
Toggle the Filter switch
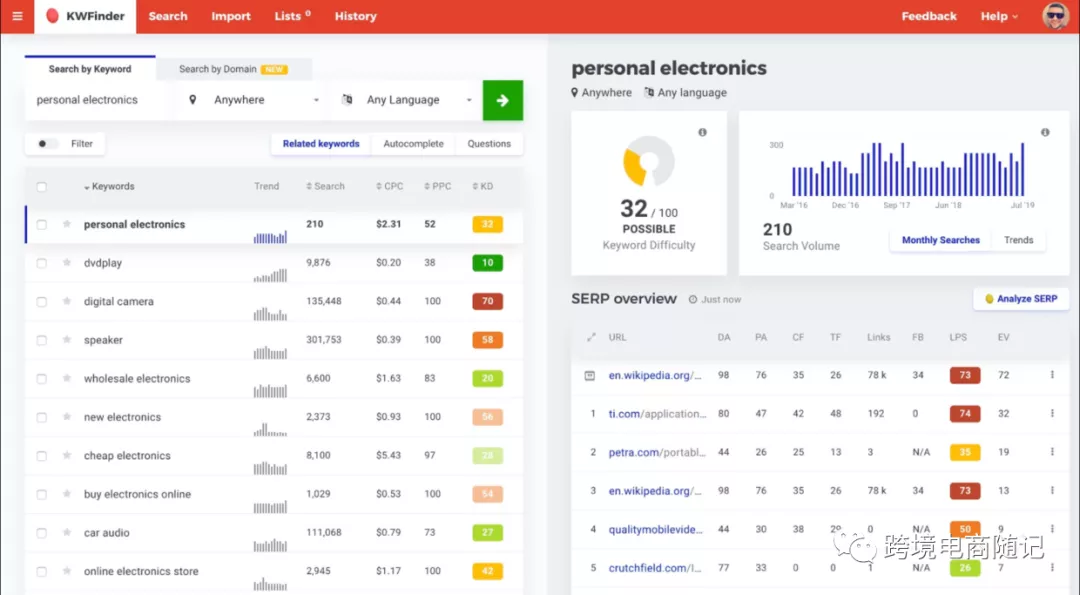pyautogui.click(x=46, y=144)
